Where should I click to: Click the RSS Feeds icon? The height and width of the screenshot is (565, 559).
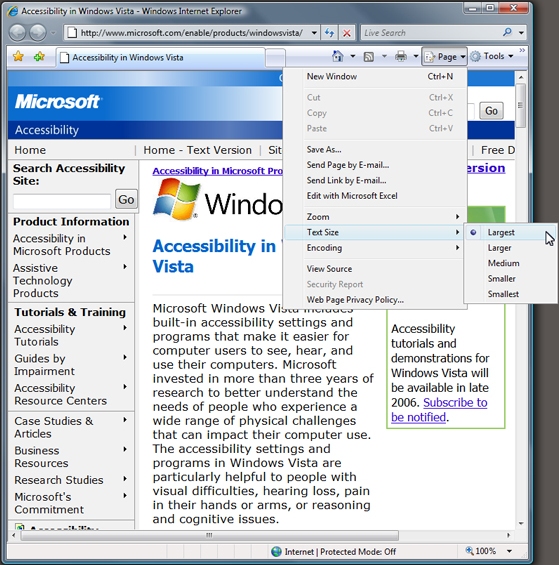point(369,57)
